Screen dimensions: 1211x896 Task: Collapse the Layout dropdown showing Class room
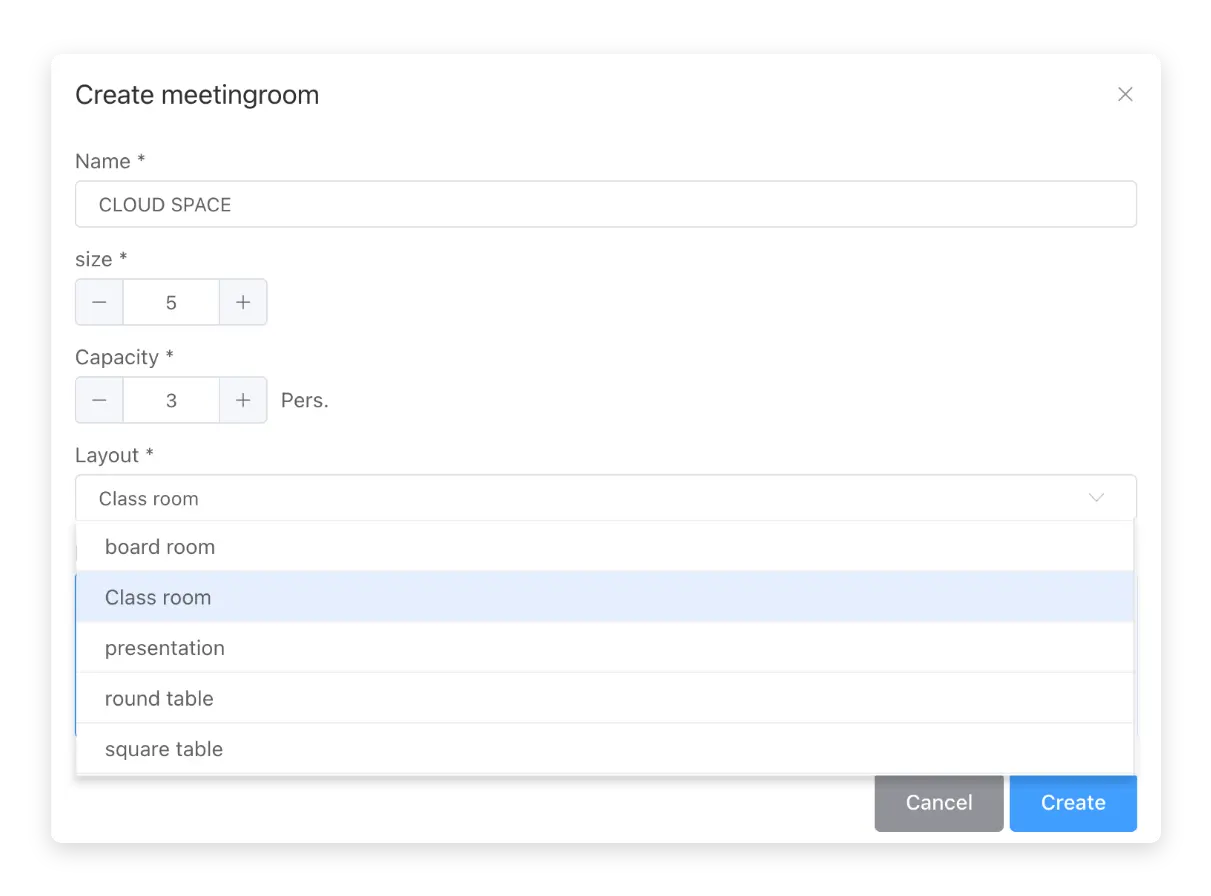[x=605, y=498]
